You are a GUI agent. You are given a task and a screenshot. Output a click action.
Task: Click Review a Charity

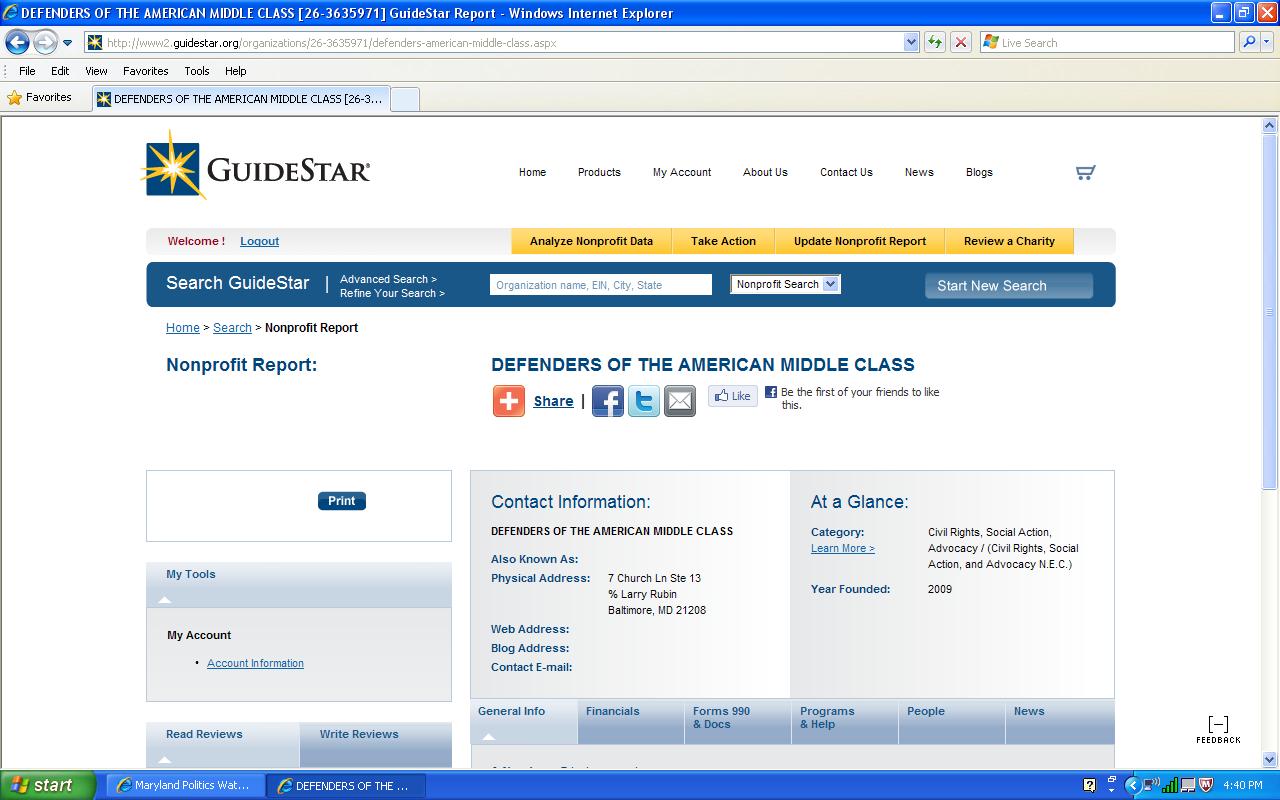pyautogui.click(x=1009, y=241)
